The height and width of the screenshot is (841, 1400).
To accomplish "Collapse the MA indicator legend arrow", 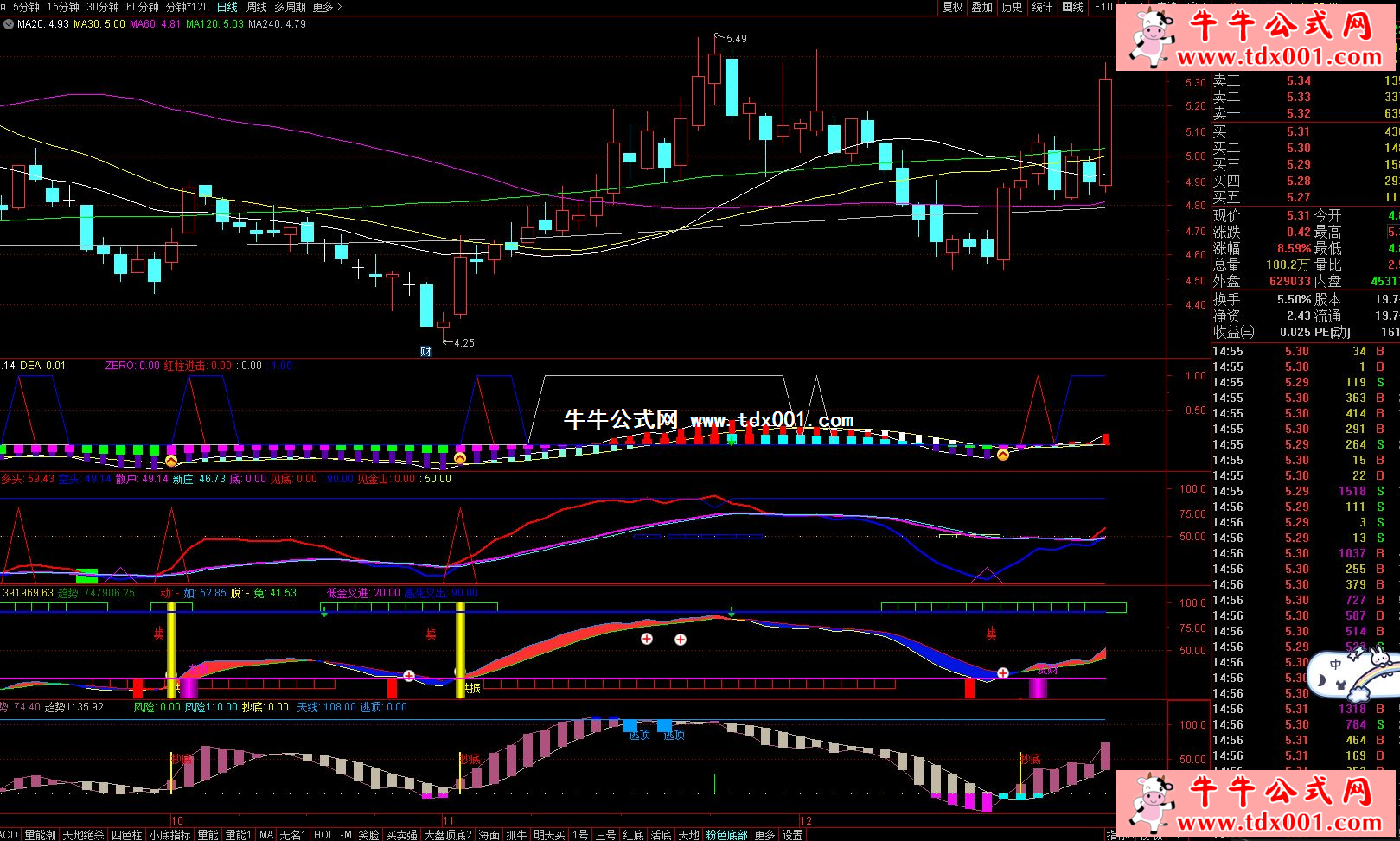I will click(8, 24).
